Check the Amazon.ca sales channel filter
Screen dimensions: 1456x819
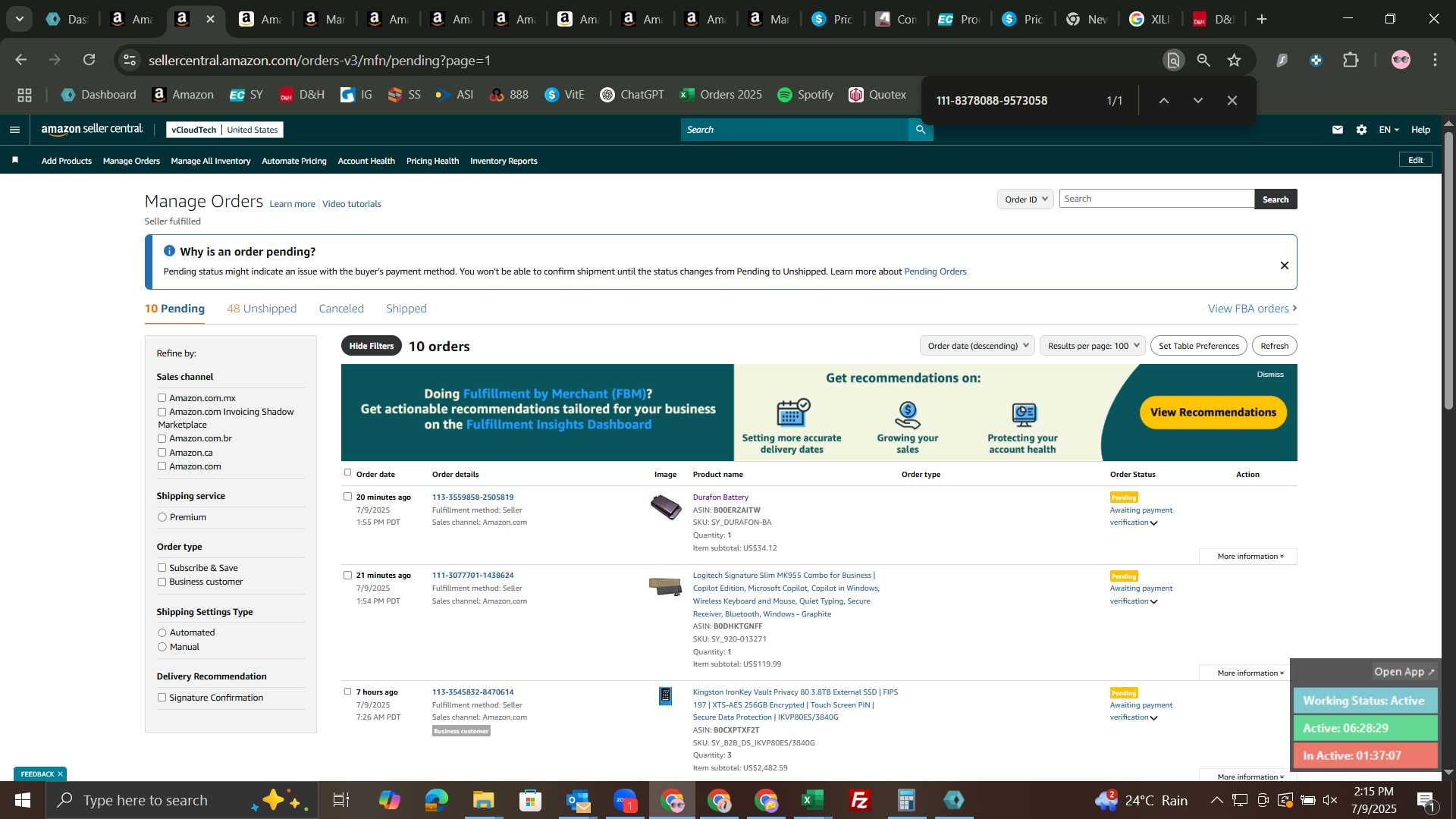click(162, 453)
